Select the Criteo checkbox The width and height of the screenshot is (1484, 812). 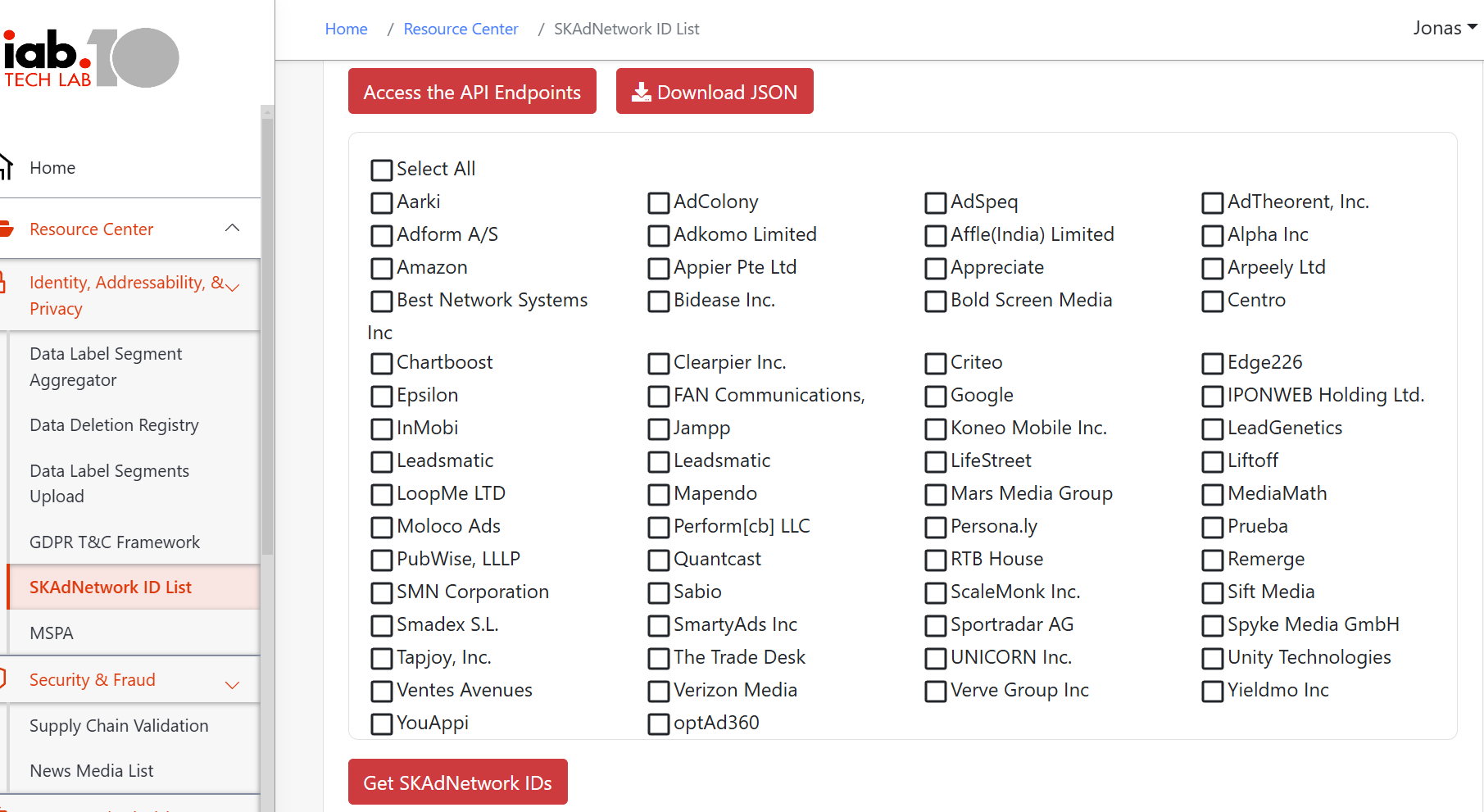tap(935, 364)
